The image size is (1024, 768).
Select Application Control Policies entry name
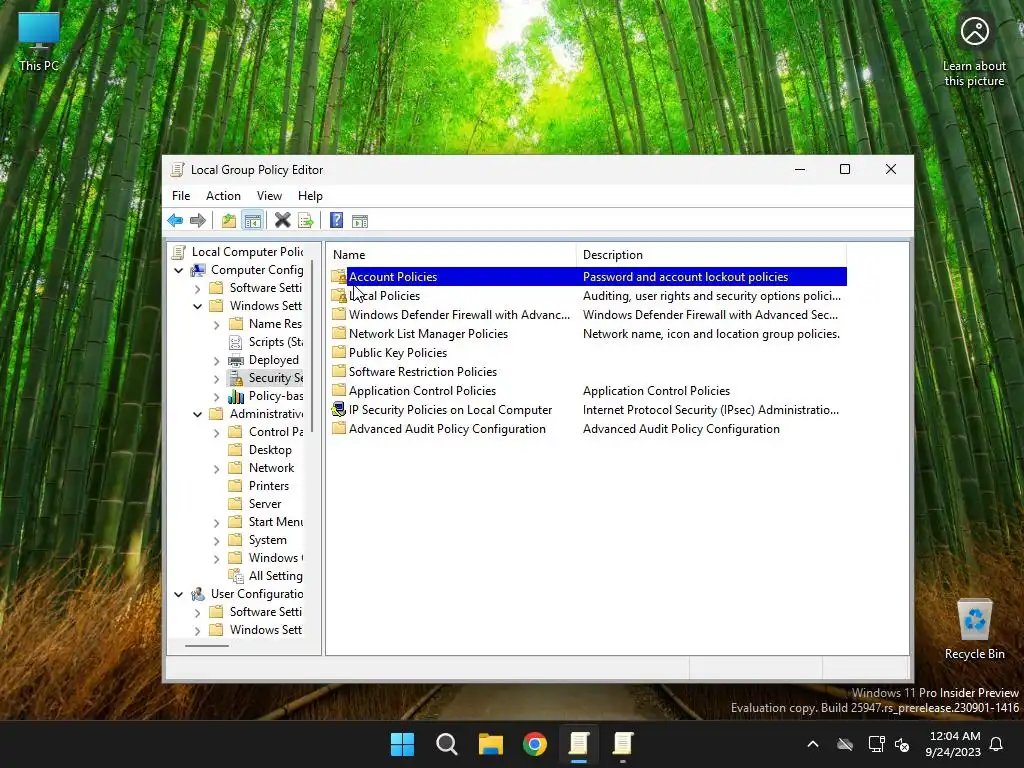[422, 391]
